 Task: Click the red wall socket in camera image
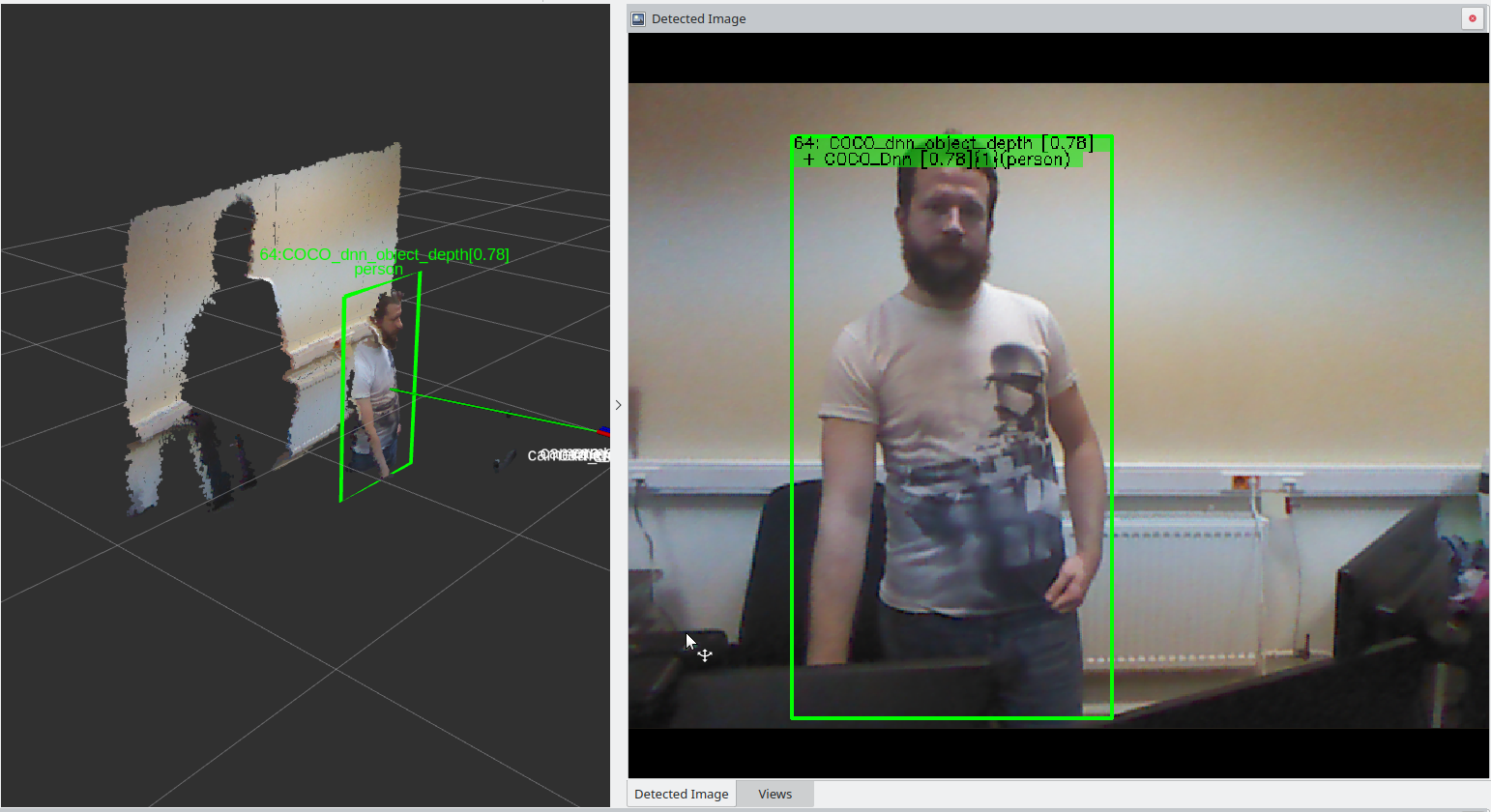point(1240,482)
